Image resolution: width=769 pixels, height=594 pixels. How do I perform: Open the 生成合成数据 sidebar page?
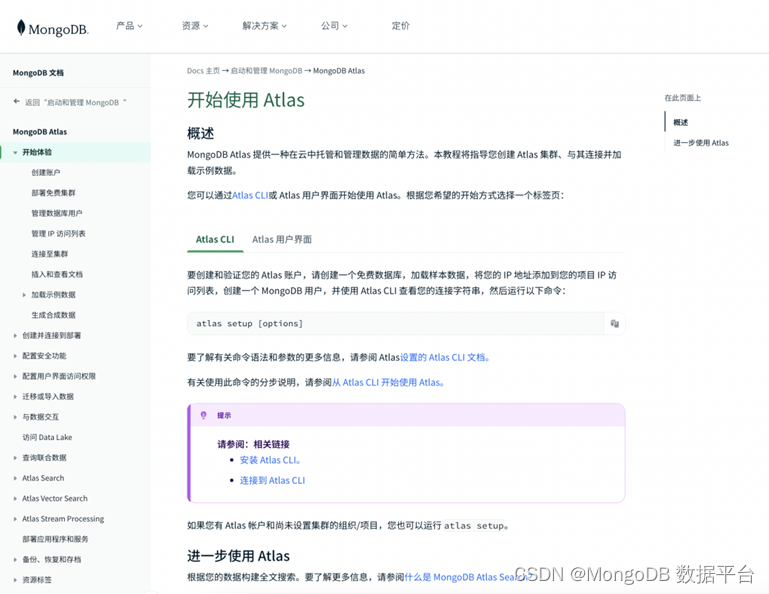[x=53, y=315]
